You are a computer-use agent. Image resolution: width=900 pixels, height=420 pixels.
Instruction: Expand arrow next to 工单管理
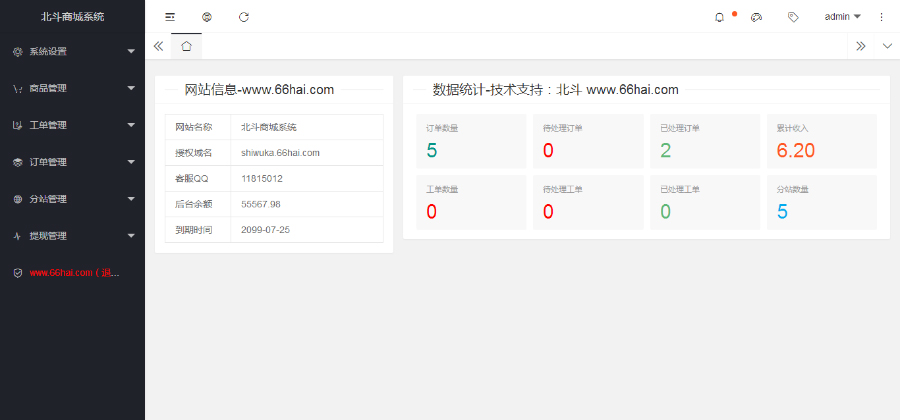tap(131, 125)
